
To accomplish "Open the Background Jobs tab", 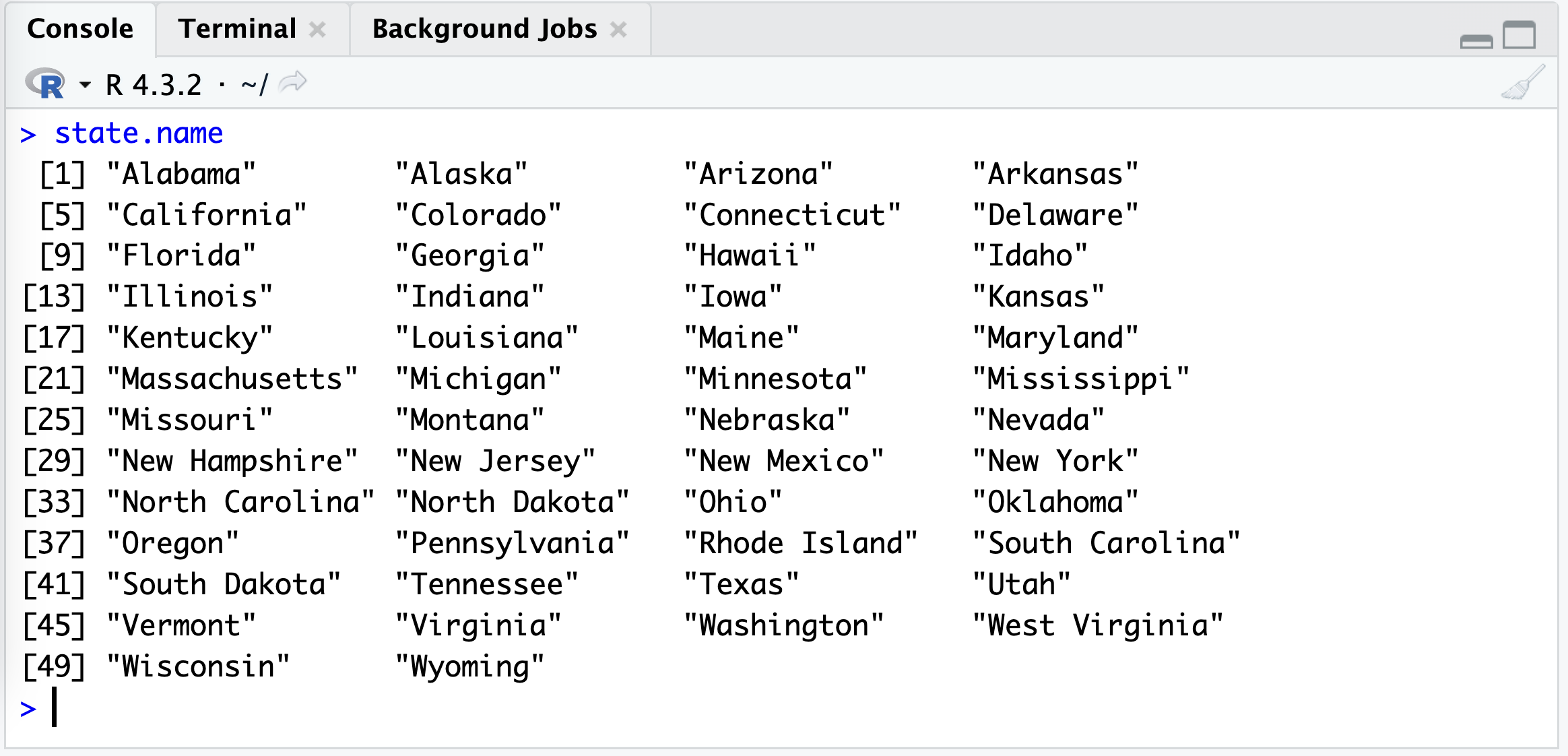I will point(484,29).
